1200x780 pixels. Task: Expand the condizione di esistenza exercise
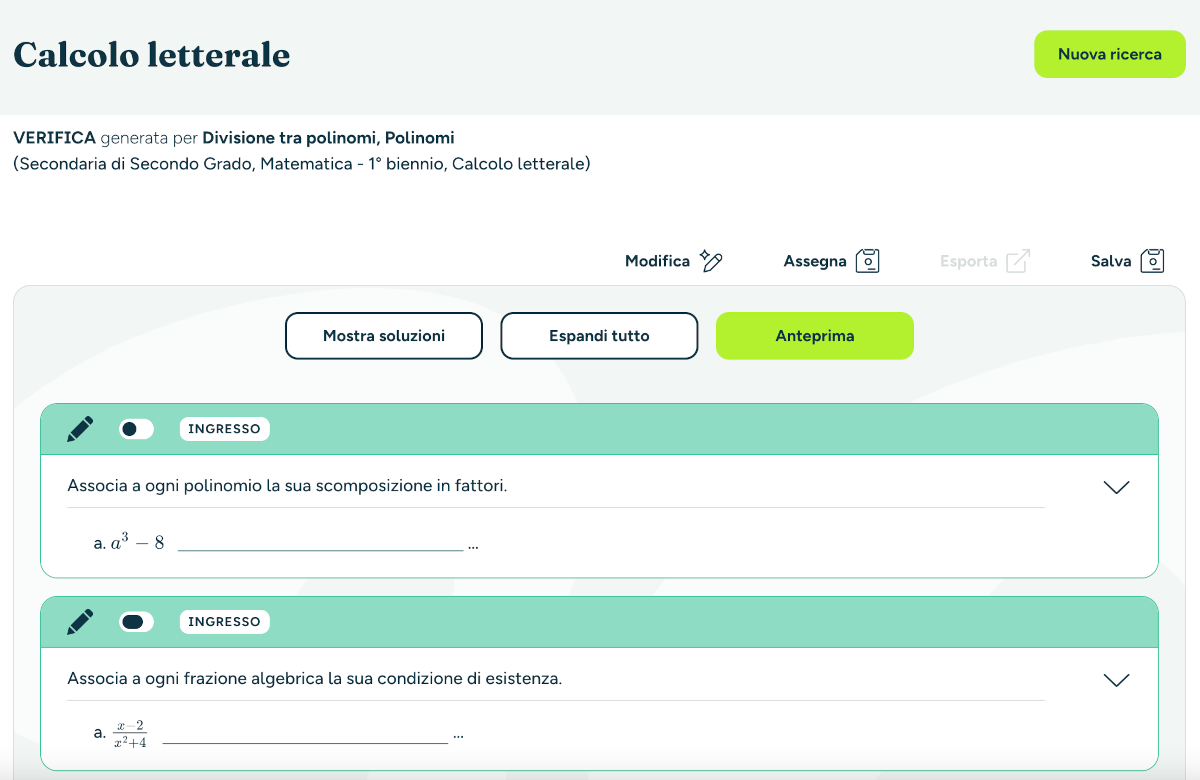point(1116,680)
